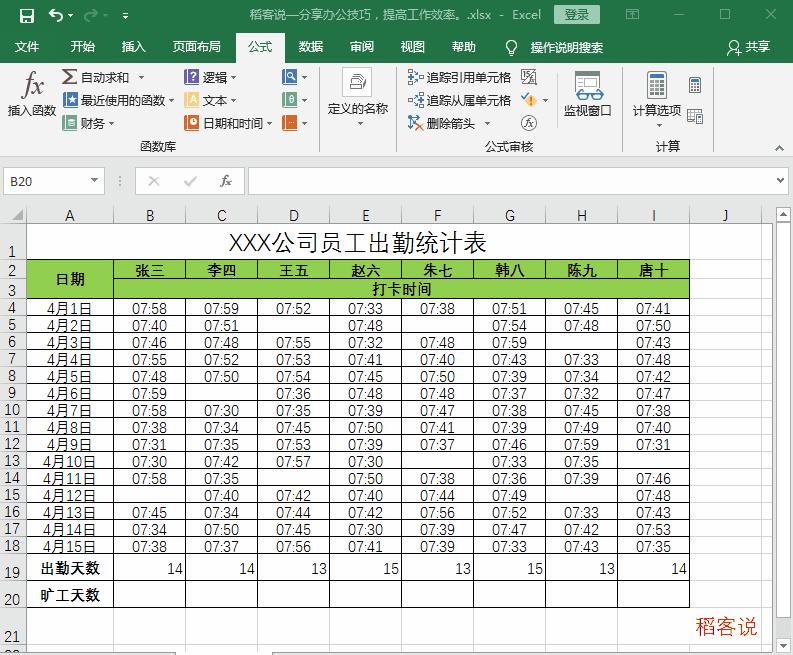Expand the 自动求和 dropdown arrow
Screen dimensions: 793x655
[x=141, y=77]
